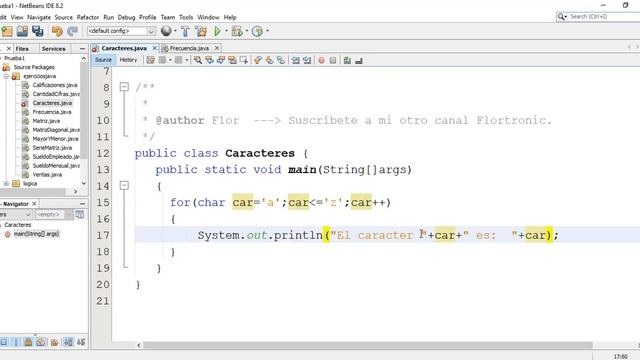Click the Shift Line Left icon
Viewport: 640px width, 360px height.
point(296,60)
